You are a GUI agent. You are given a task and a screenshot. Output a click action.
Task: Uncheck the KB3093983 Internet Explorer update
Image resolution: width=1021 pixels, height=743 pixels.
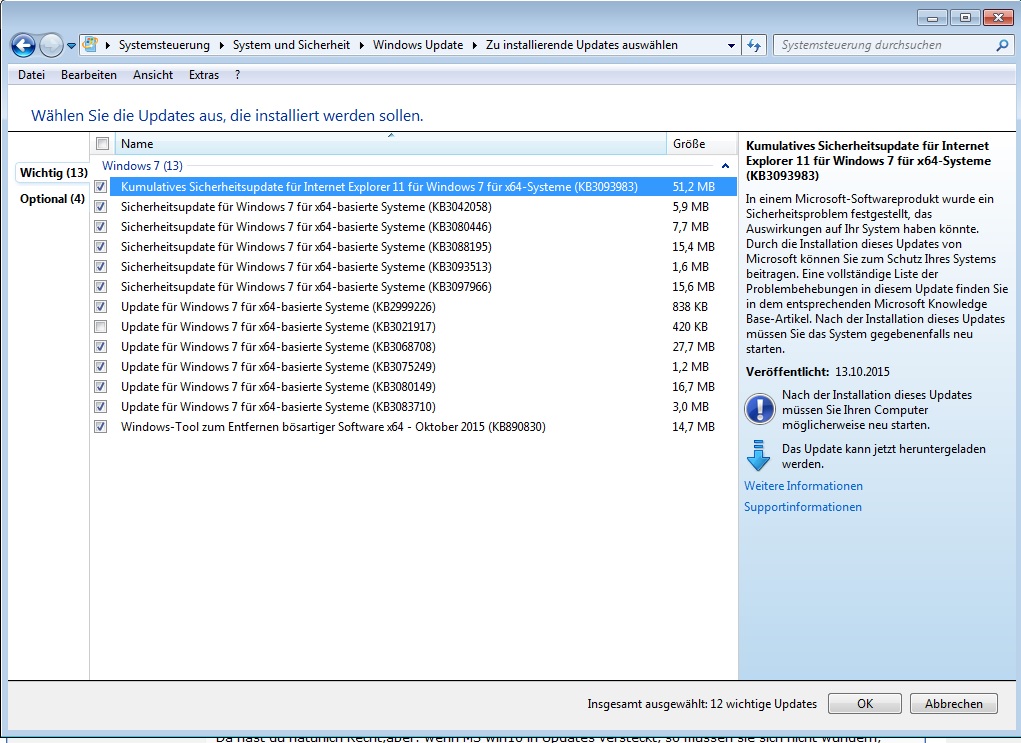click(x=100, y=187)
